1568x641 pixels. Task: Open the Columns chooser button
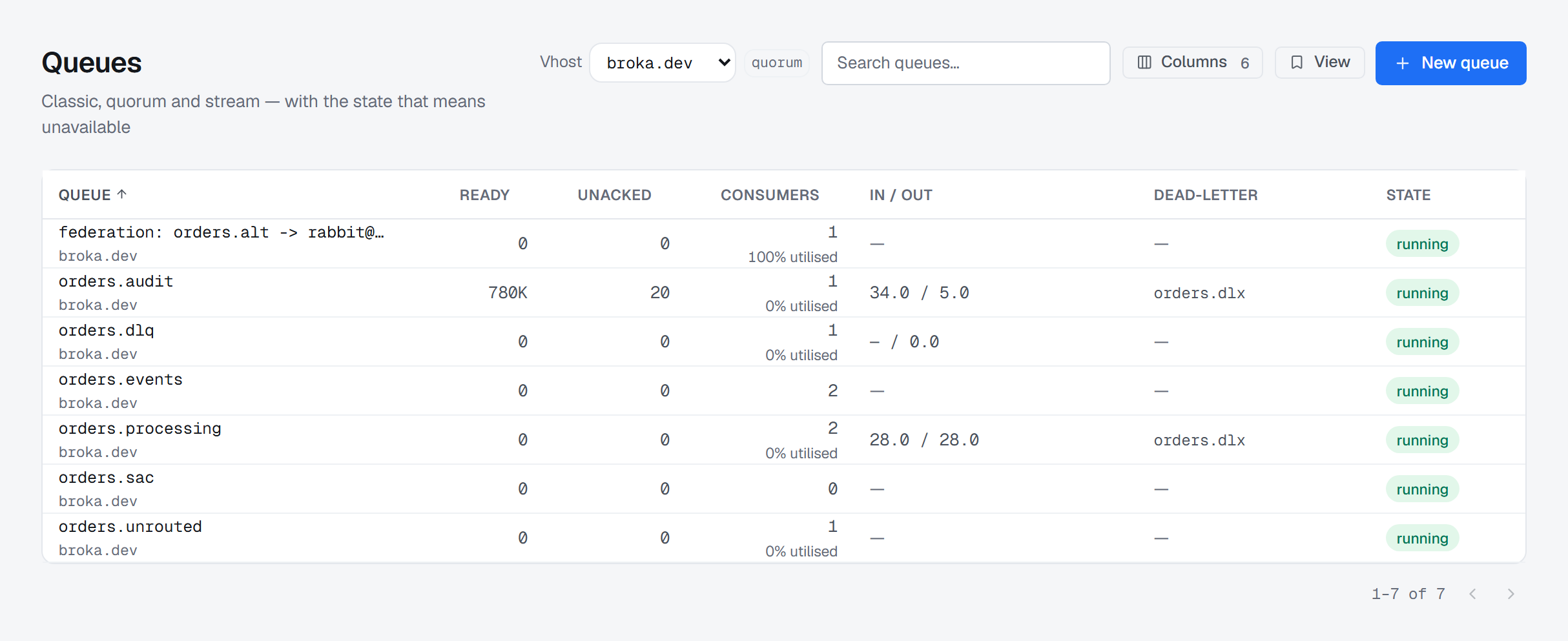click(1192, 63)
